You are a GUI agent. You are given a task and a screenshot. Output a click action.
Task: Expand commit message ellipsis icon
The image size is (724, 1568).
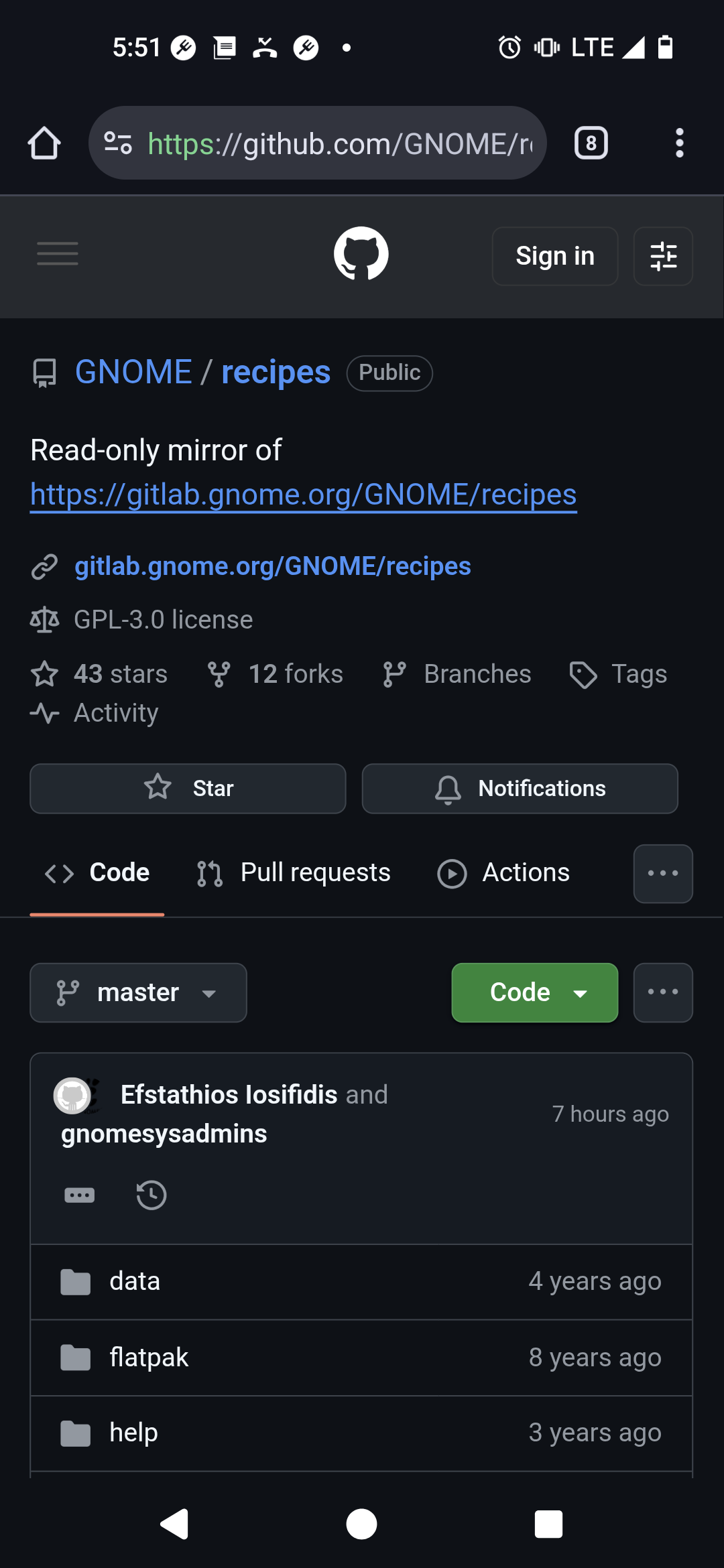pos(79,1195)
